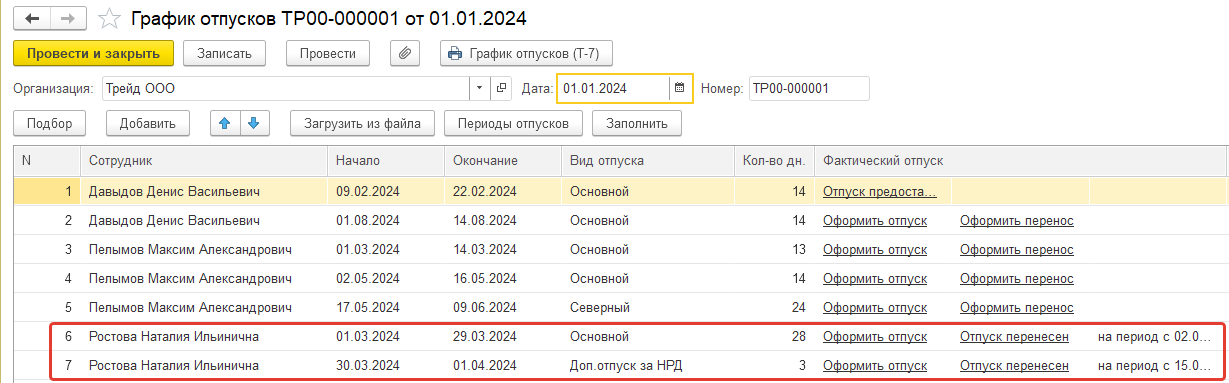Click Оформить перенос link in Северный row
Image resolution: width=1229 pixels, height=383 pixels.
click(1017, 307)
